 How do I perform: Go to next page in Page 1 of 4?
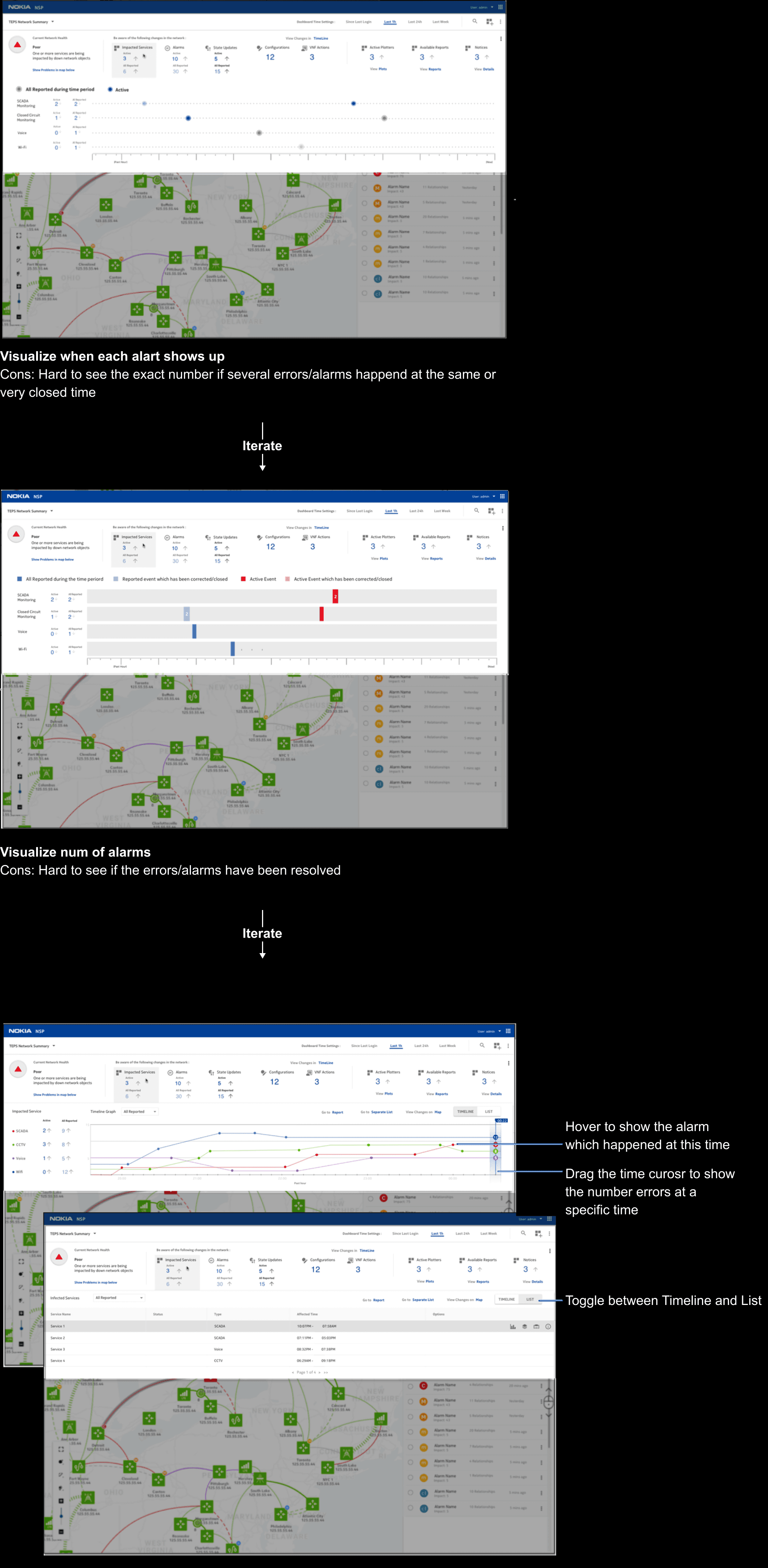pyautogui.click(x=319, y=1372)
